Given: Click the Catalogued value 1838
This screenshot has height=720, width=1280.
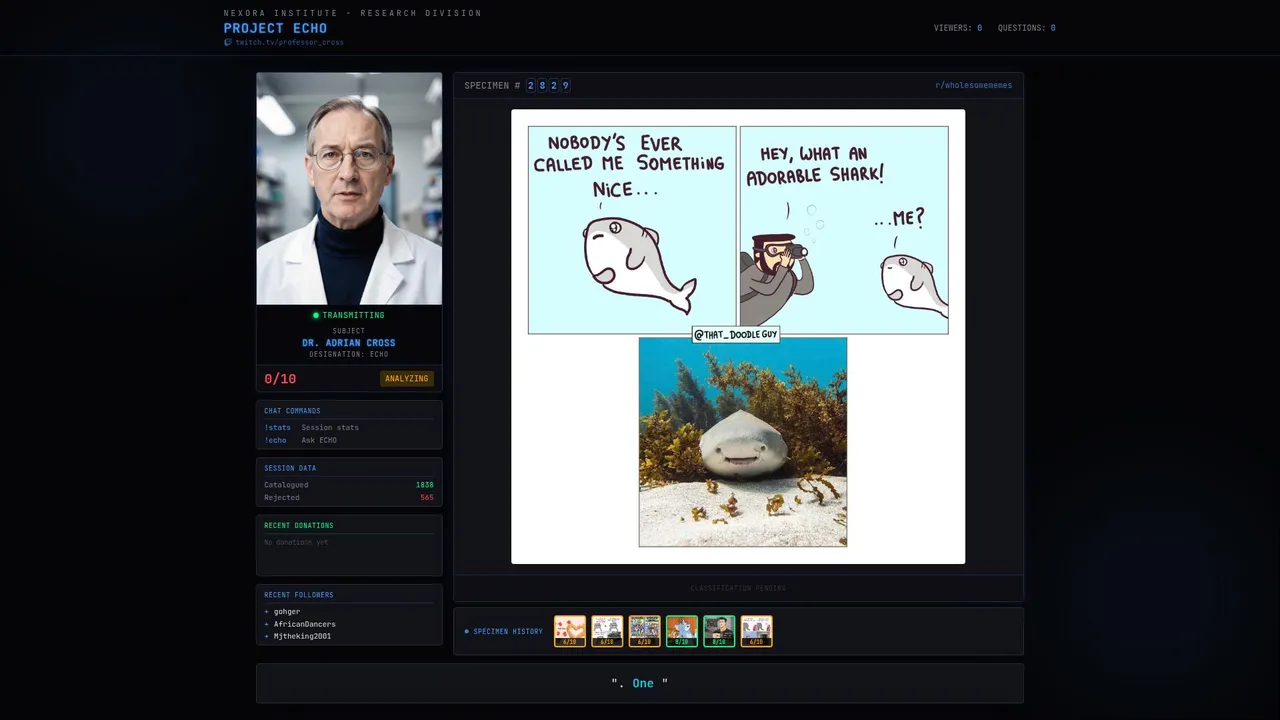Looking at the screenshot, I should pyautogui.click(x=425, y=485).
